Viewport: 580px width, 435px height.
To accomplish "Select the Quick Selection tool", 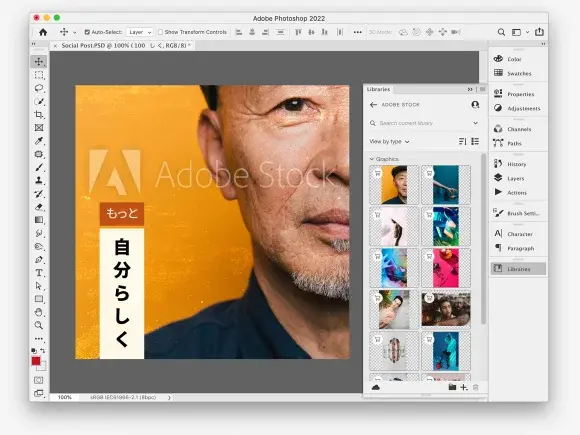I will click(39, 101).
